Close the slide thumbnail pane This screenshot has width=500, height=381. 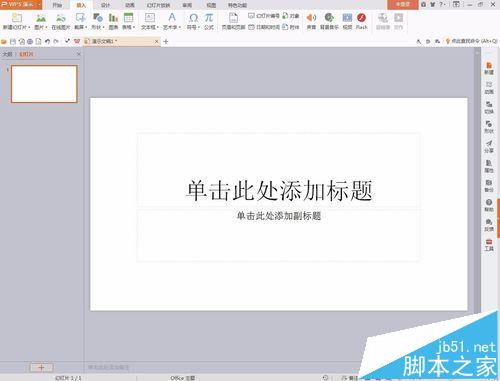click(x=79, y=54)
